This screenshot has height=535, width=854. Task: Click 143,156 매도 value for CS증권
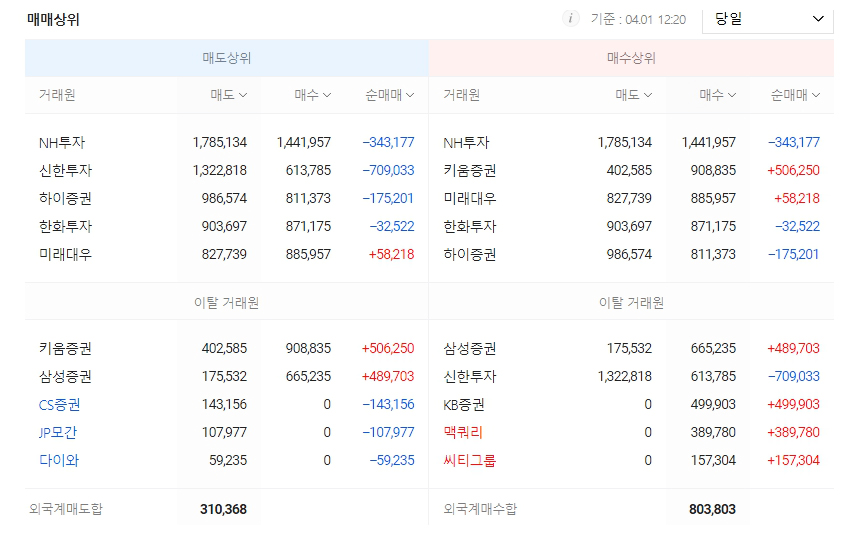(x=224, y=405)
